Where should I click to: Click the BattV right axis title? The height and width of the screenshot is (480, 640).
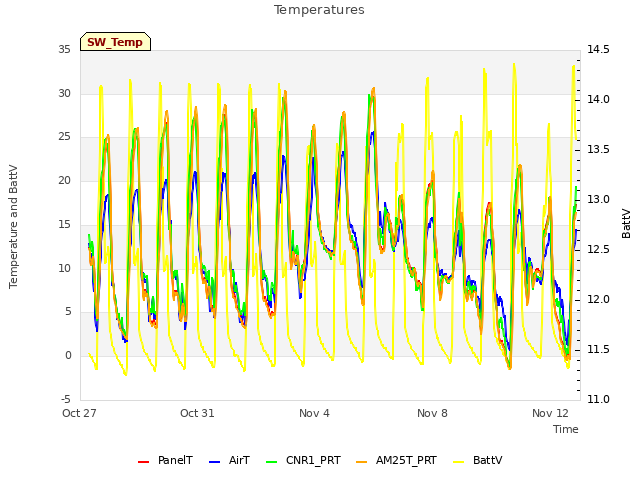(x=626, y=224)
